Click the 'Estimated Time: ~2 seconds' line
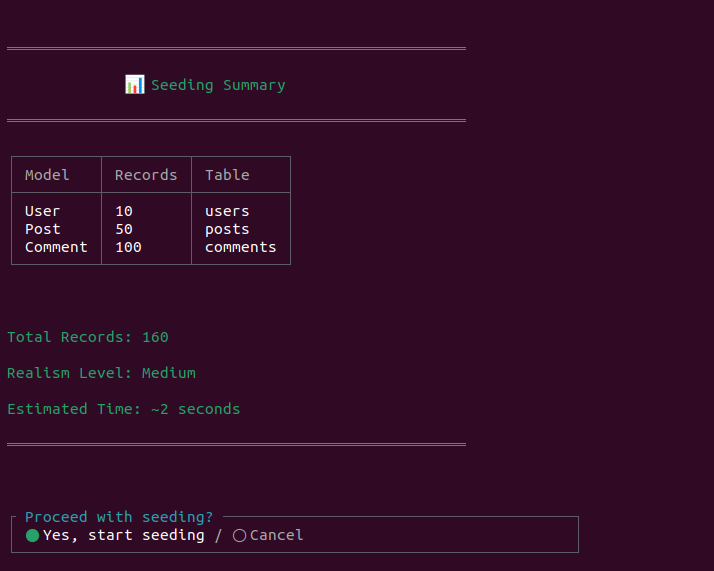 123,409
